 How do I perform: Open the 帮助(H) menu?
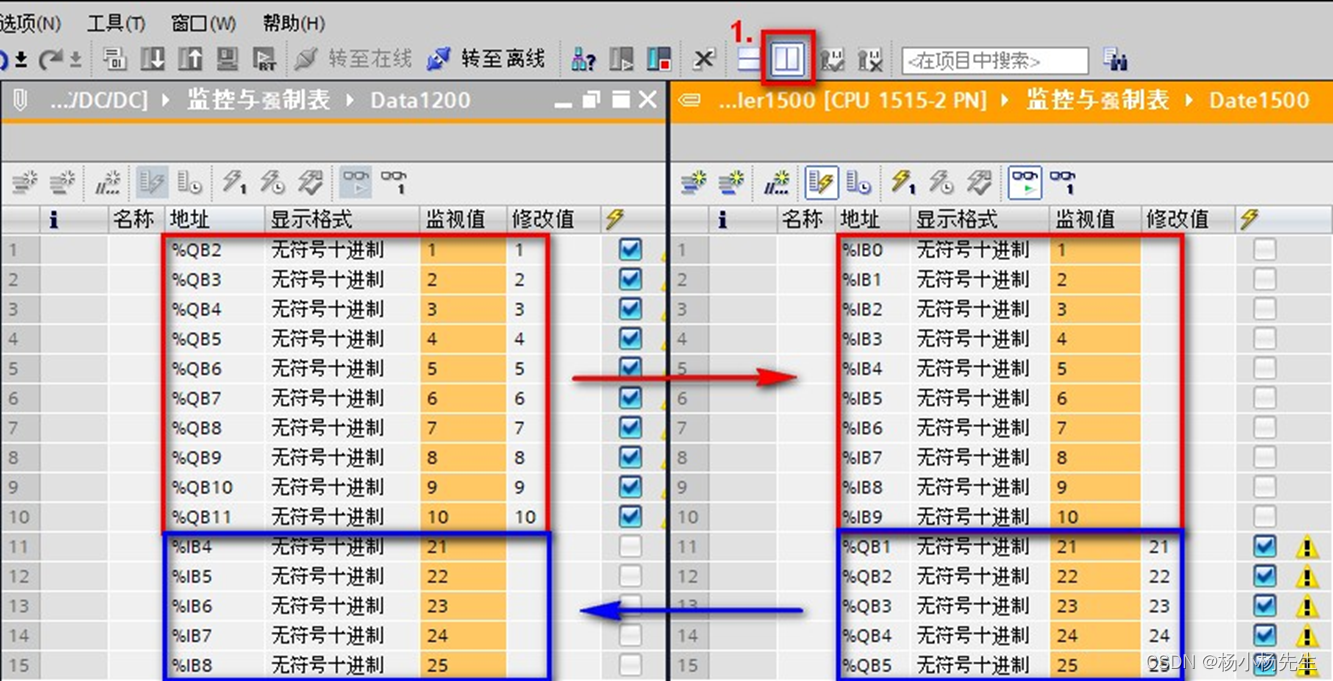click(294, 22)
